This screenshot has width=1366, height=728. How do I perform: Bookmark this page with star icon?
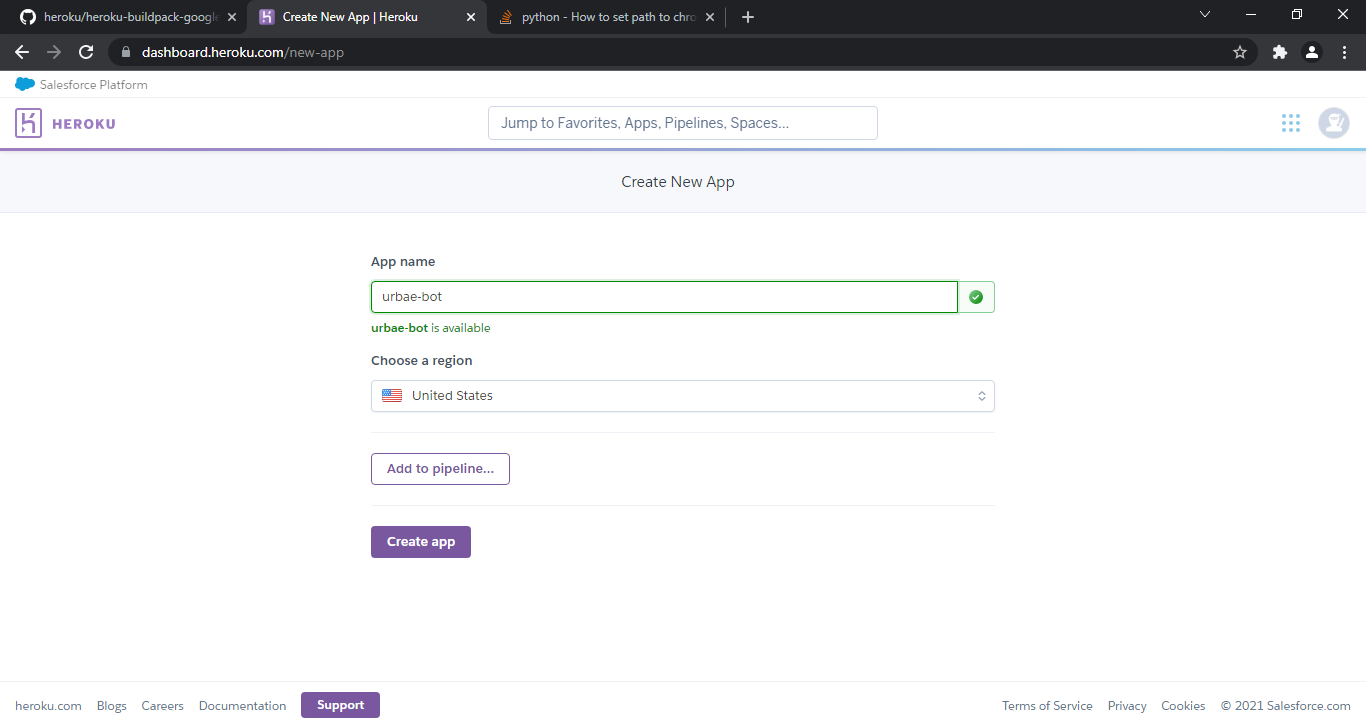click(x=1240, y=52)
